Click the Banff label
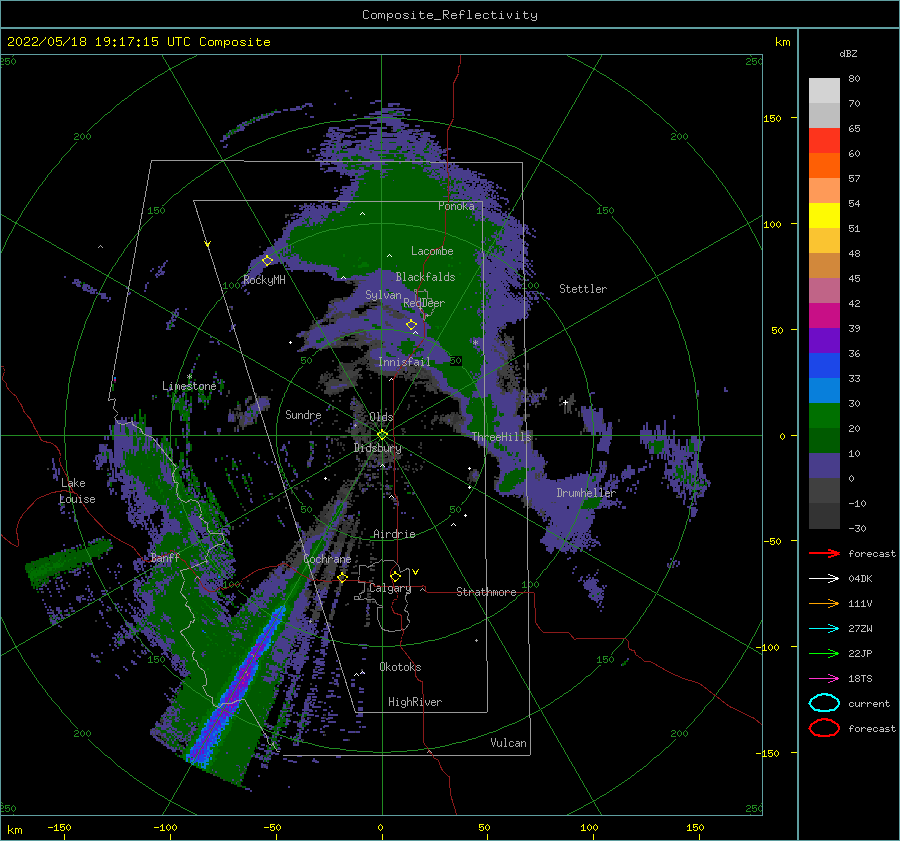900x841 pixels. click(165, 558)
